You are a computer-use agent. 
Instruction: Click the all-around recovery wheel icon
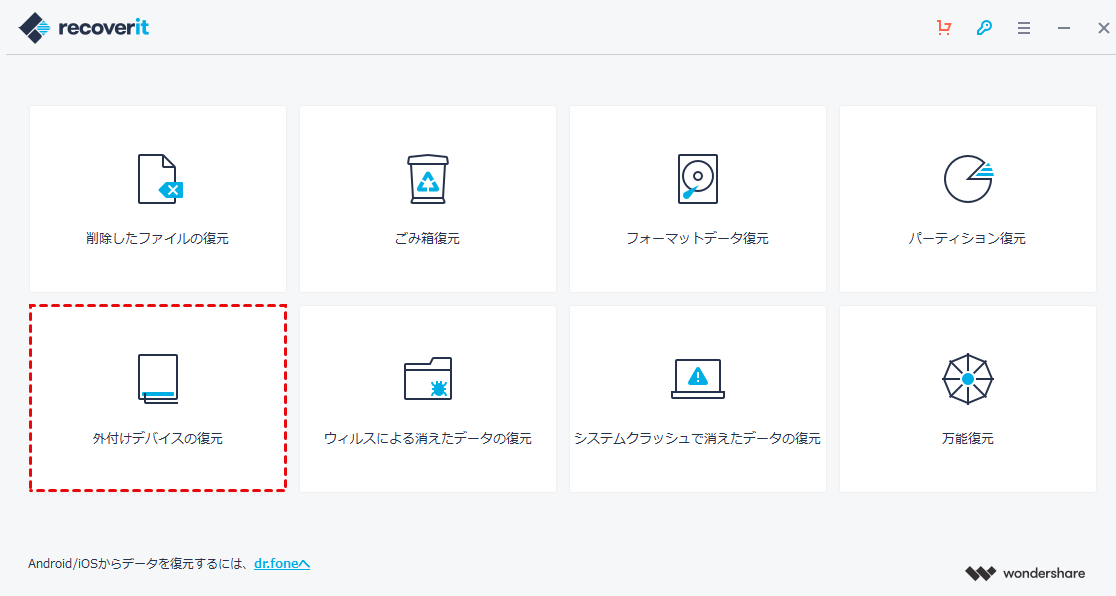pyautogui.click(x=968, y=379)
